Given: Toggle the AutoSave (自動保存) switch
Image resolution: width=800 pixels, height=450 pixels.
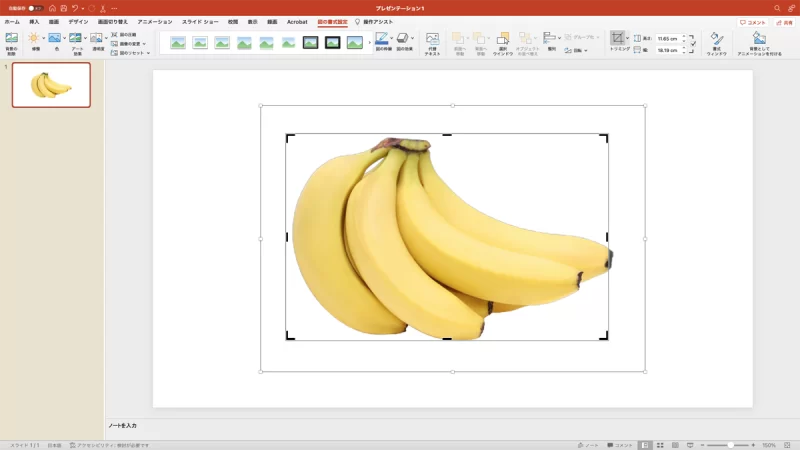Looking at the screenshot, I should [35, 8].
